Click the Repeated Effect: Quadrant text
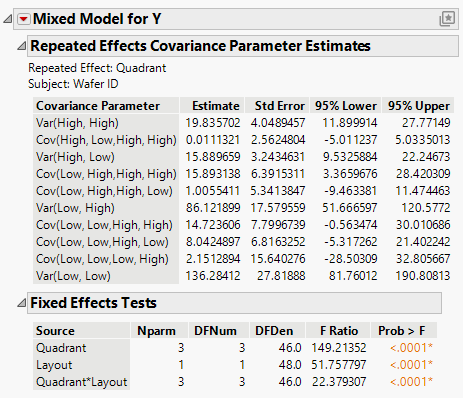 (x=97, y=68)
